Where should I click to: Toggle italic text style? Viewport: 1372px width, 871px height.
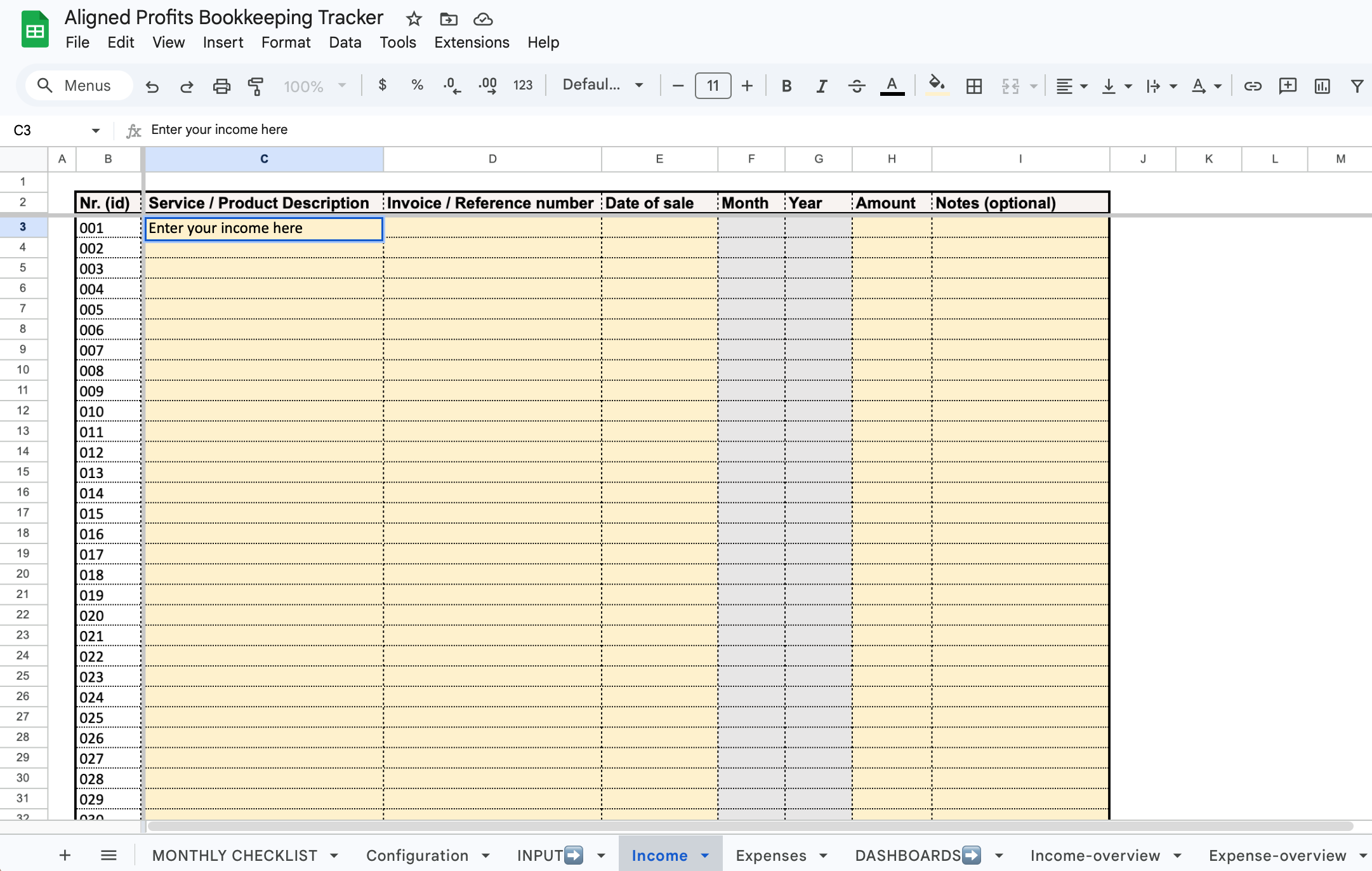coord(821,86)
